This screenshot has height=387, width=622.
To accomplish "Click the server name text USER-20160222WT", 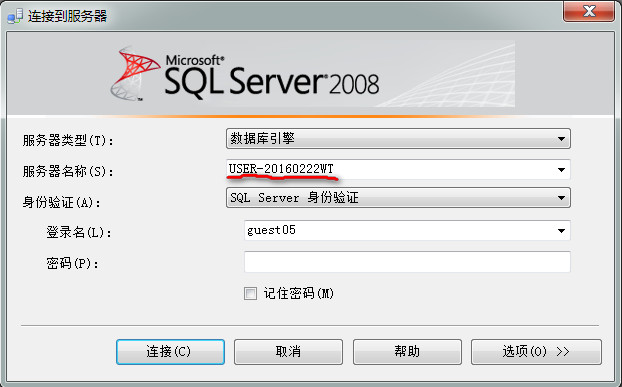I will tap(281, 169).
